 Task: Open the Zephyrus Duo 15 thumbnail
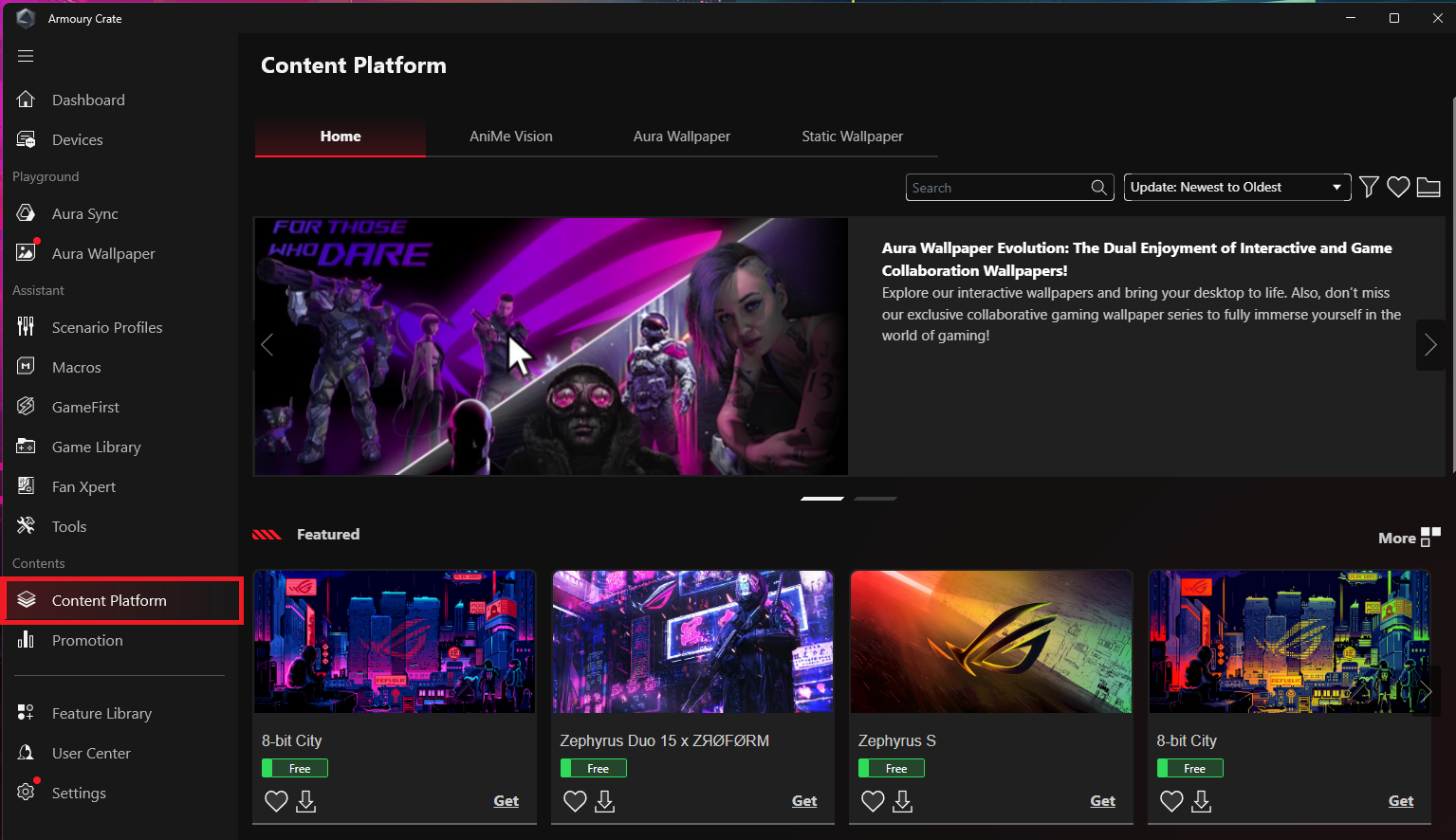pos(693,642)
